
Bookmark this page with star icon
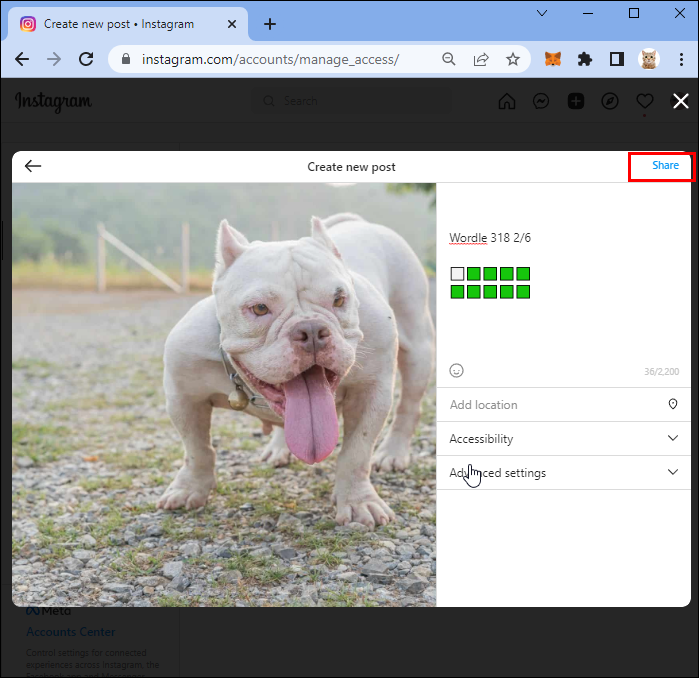513,59
